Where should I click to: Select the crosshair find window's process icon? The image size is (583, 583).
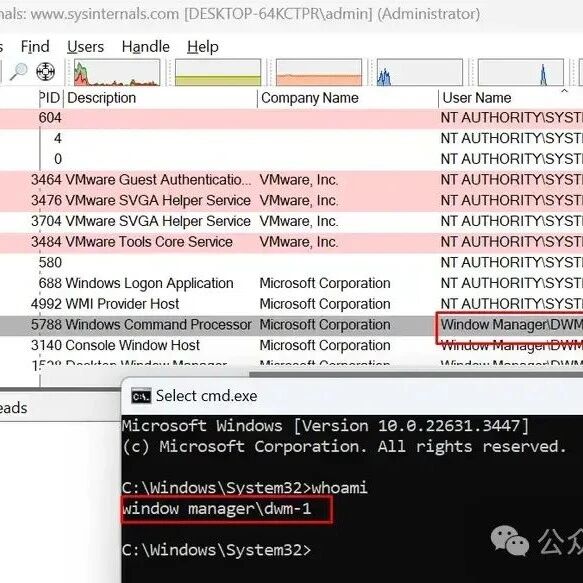[45, 71]
